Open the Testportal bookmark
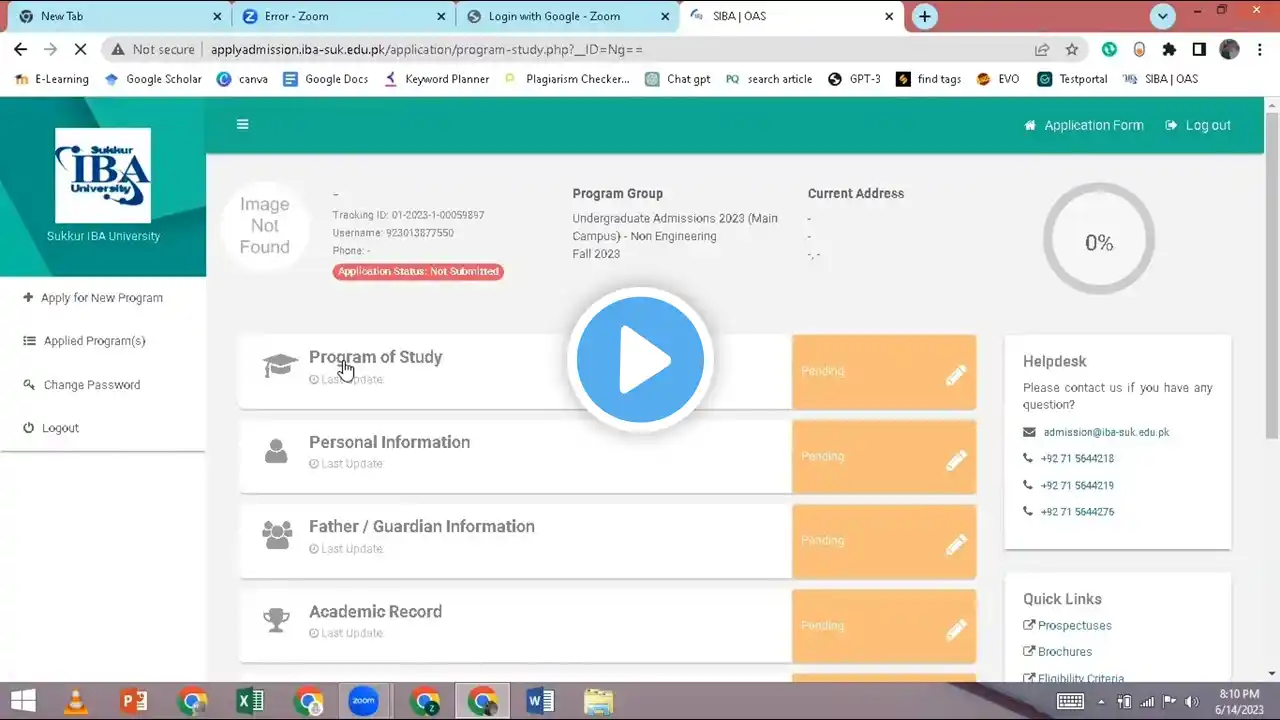 click(x=1072, y=79)
